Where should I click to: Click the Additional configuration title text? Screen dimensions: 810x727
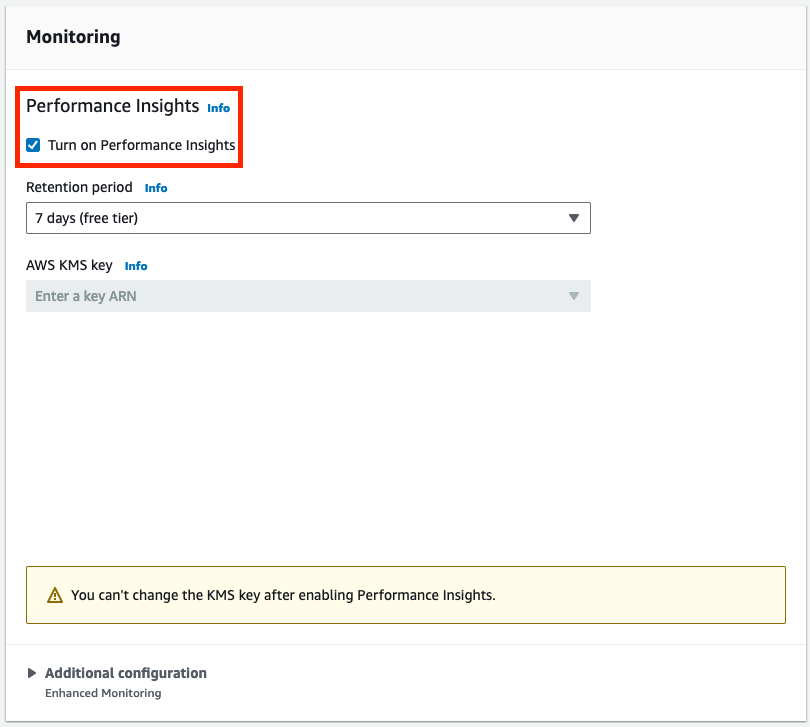click(126, 673)
